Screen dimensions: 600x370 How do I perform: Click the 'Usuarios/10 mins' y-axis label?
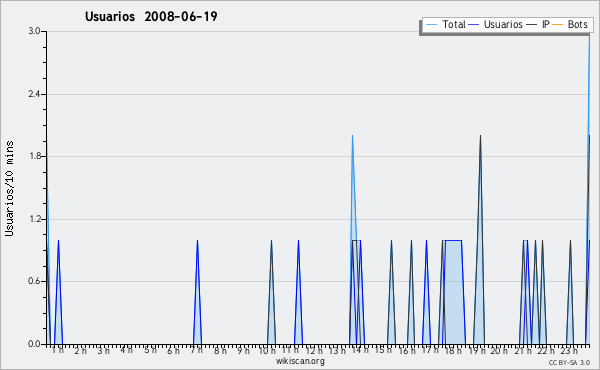pos(9,188)
